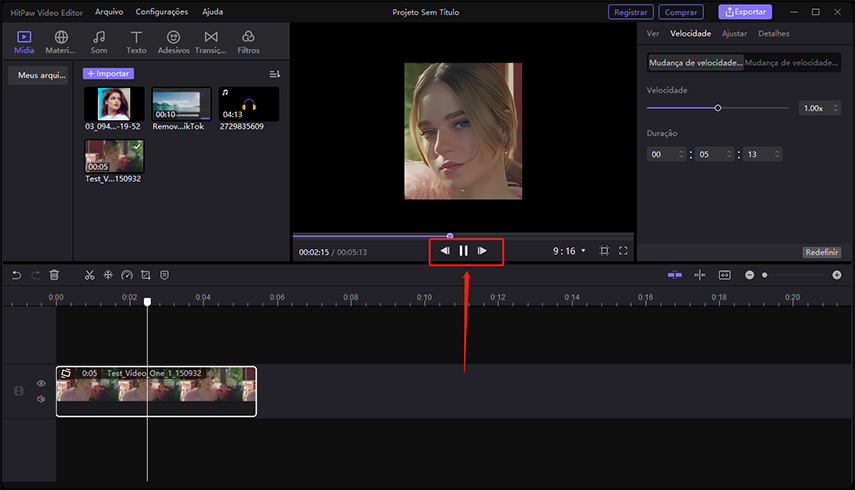Image resolution: width=855 pixels, height=490 pixels.
Task: Adjust the frames 13 stepper arrows
Action: [777, 154]
